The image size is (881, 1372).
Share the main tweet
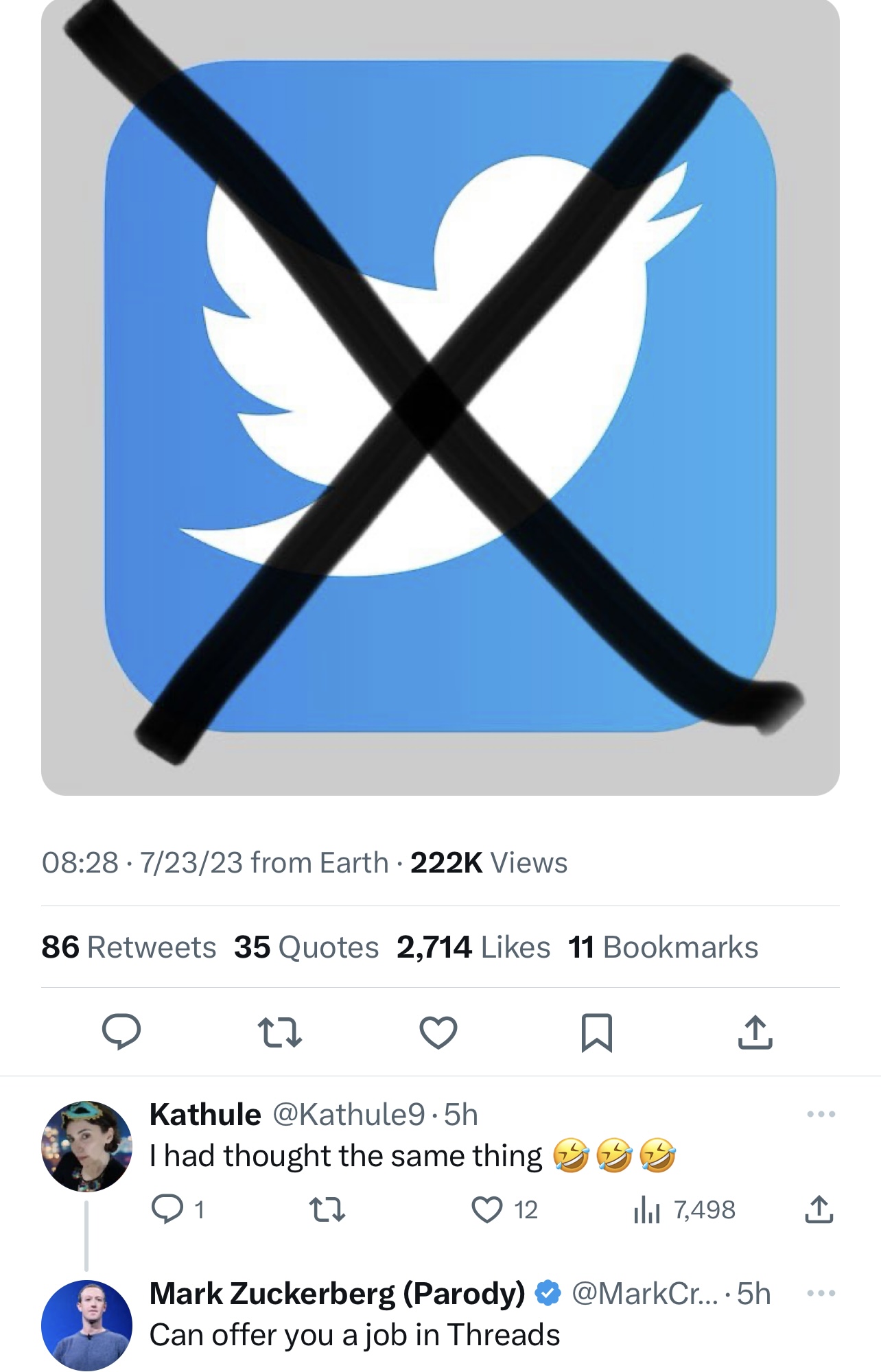pos(755,1032)
